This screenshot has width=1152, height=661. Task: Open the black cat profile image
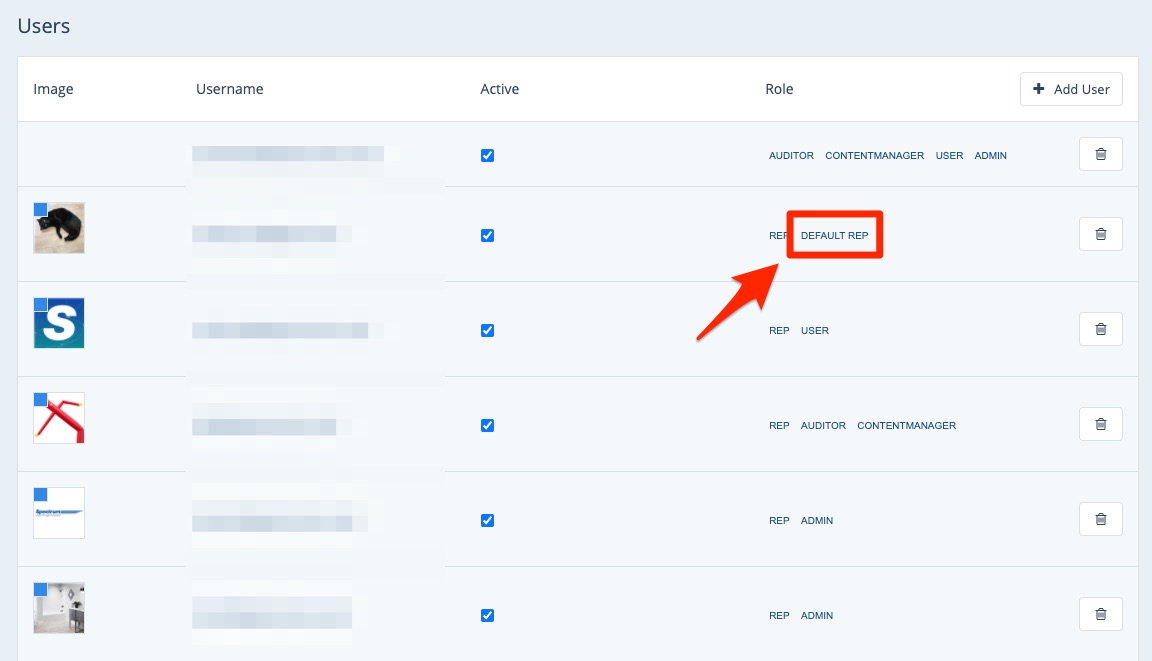59,228
